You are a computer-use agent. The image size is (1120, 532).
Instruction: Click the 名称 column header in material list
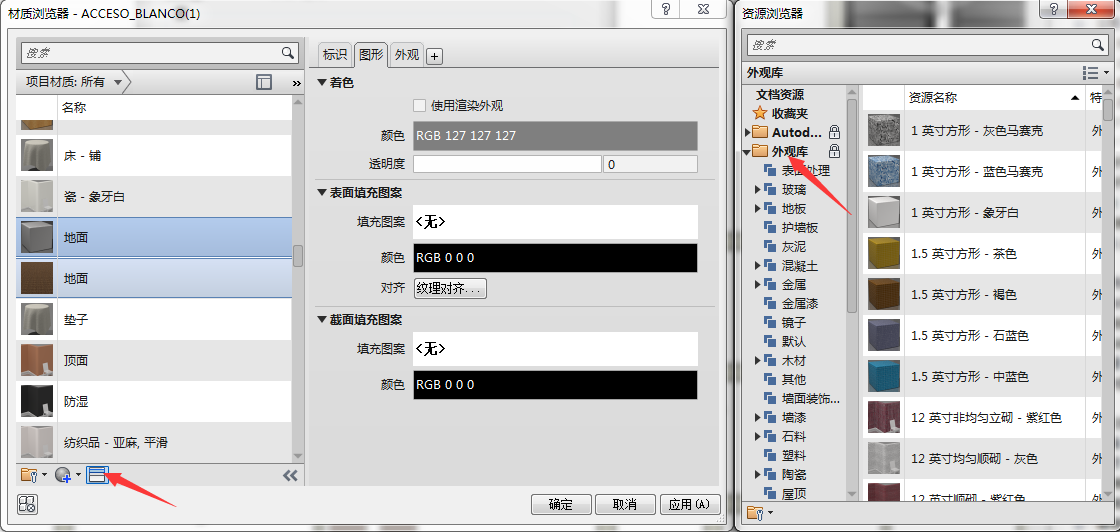pos(174,108)
